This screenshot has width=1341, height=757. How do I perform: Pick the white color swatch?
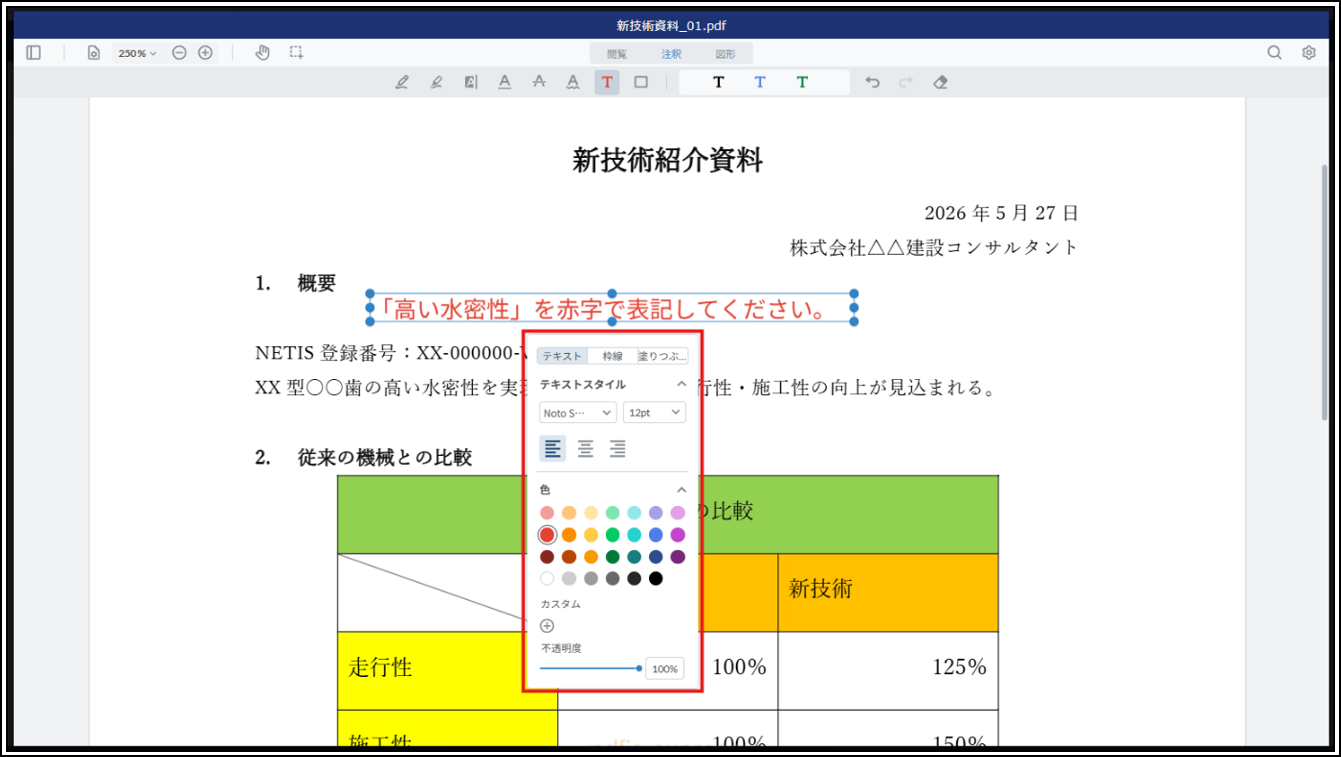(547, 578)
